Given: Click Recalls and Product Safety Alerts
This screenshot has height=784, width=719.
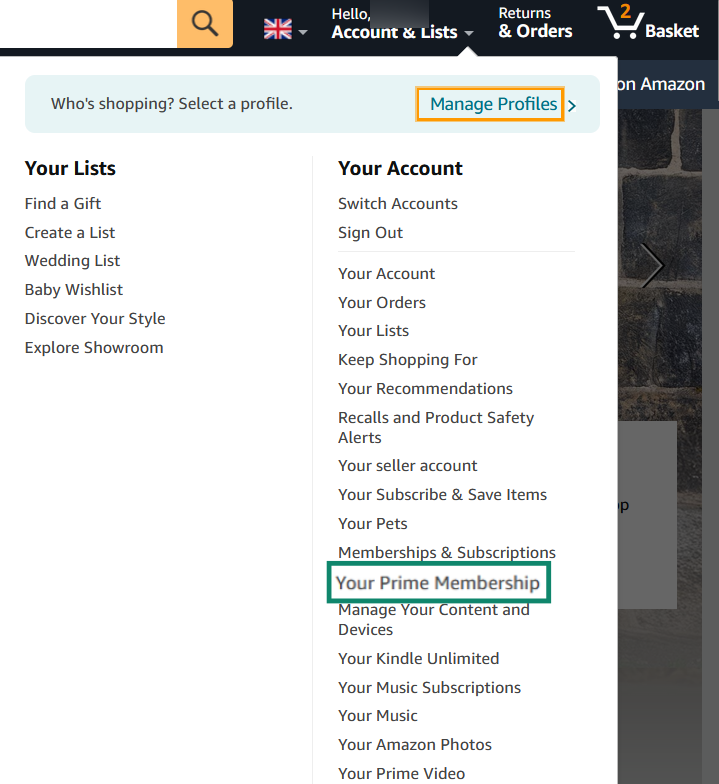Looking at the screenshot, I should 436,427.
